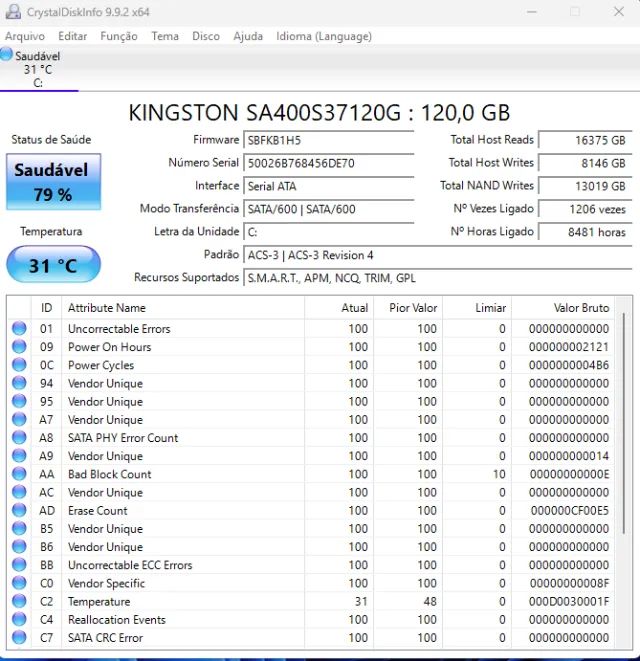Select the SATA CRC Error attribute name
Viewport: 640px width, 661px height.
(105, 638)
